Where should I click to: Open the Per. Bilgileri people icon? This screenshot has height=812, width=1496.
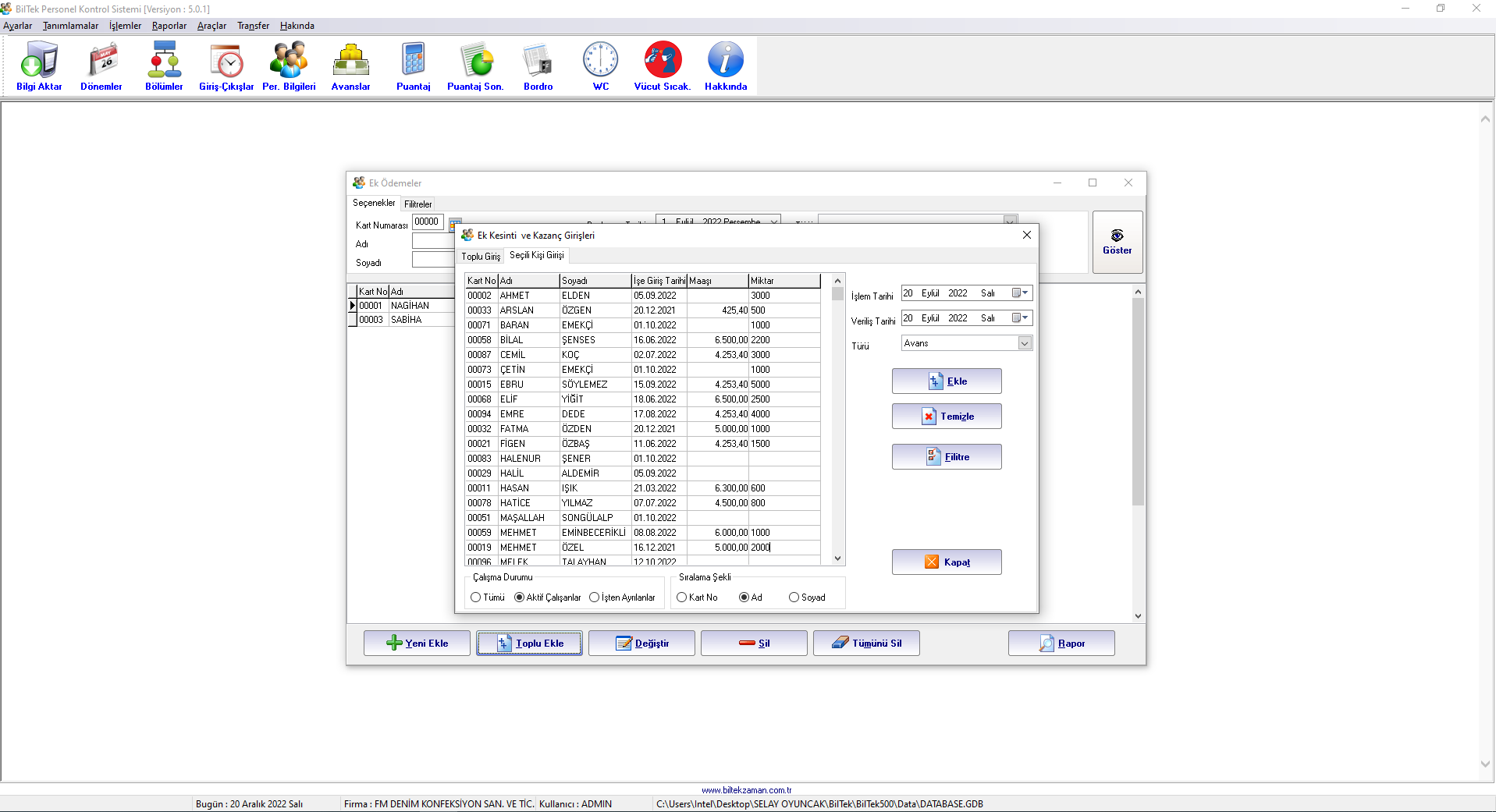coord(289,66)
